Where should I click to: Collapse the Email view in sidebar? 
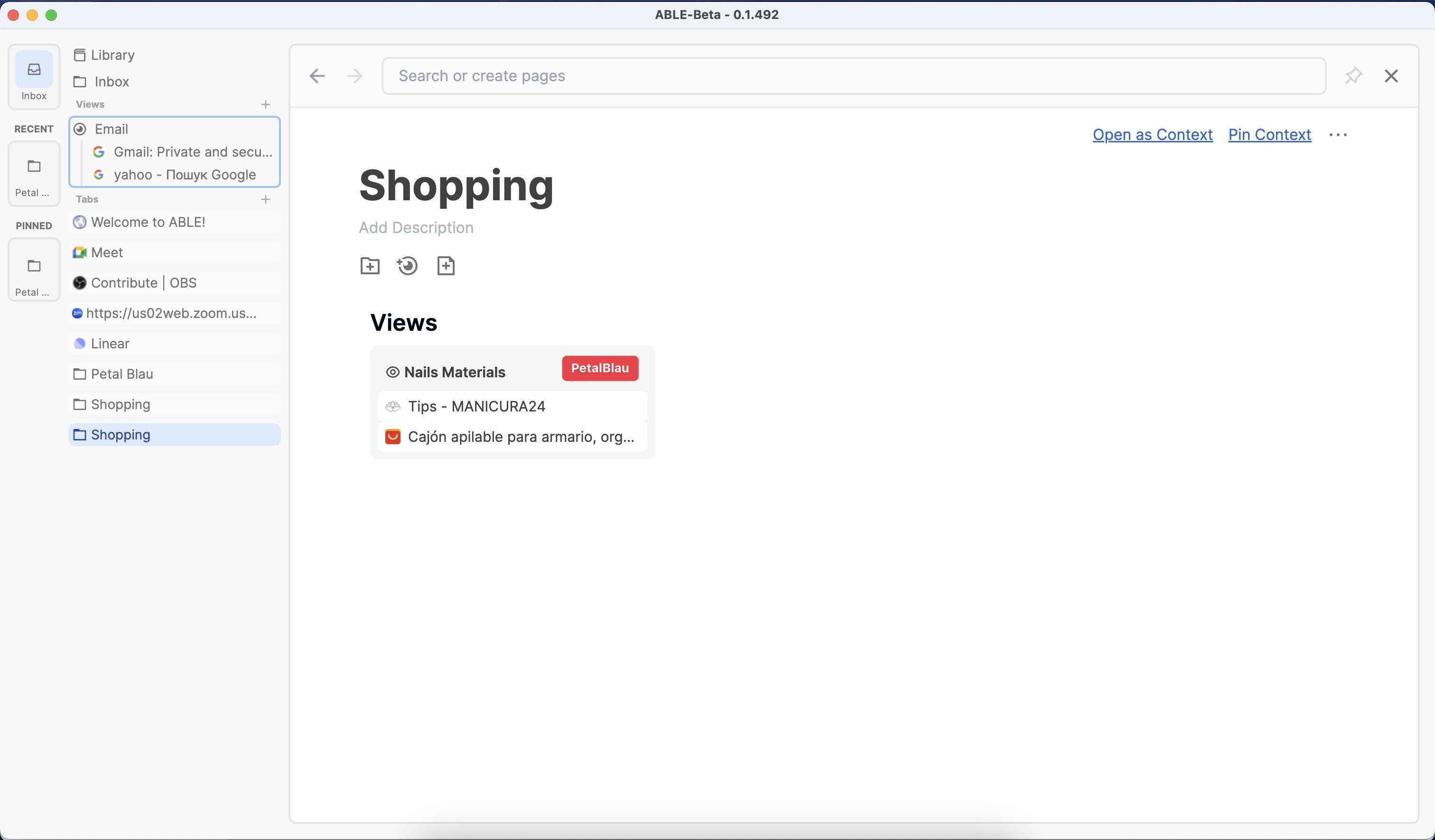coord(80,129)
